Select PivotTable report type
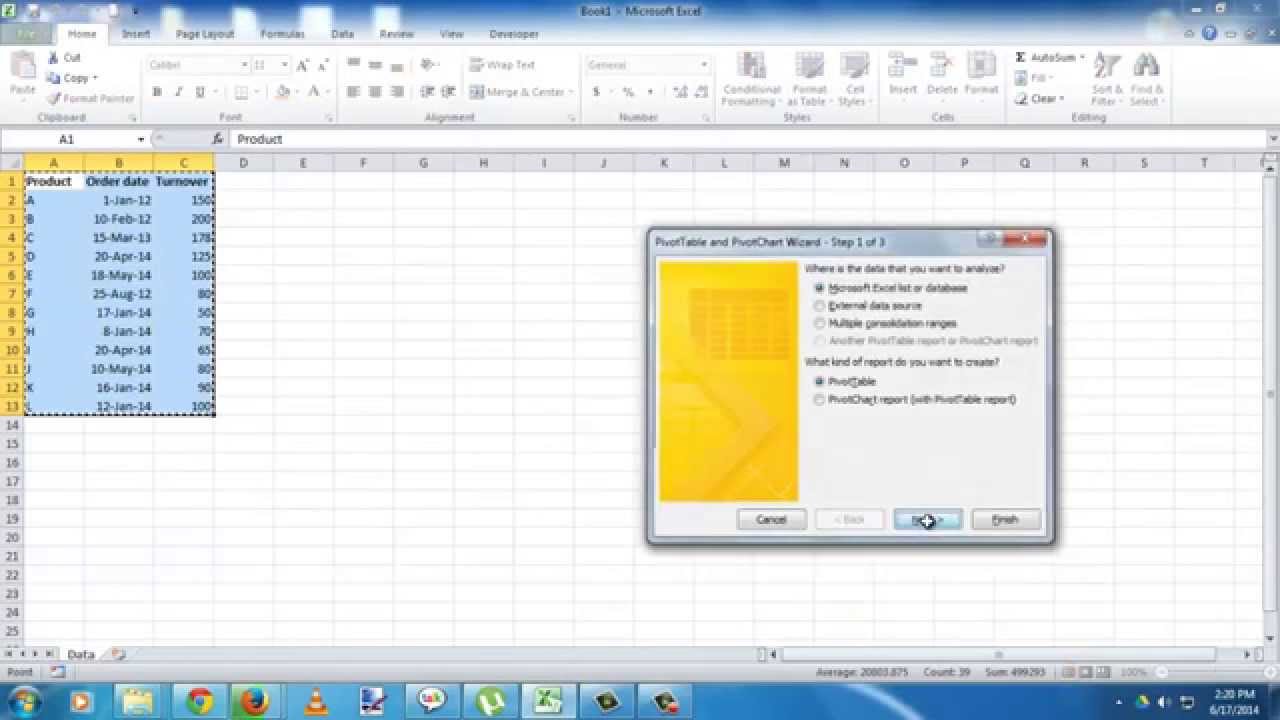This screenshot has height=720, width=1280. click(845, 382)
